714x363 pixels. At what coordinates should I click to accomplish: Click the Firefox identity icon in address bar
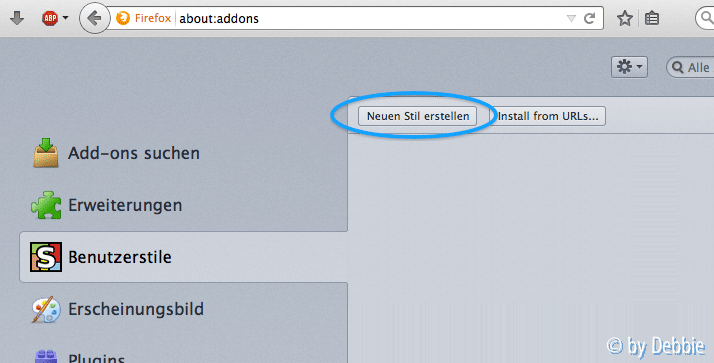tap(122, 18)
